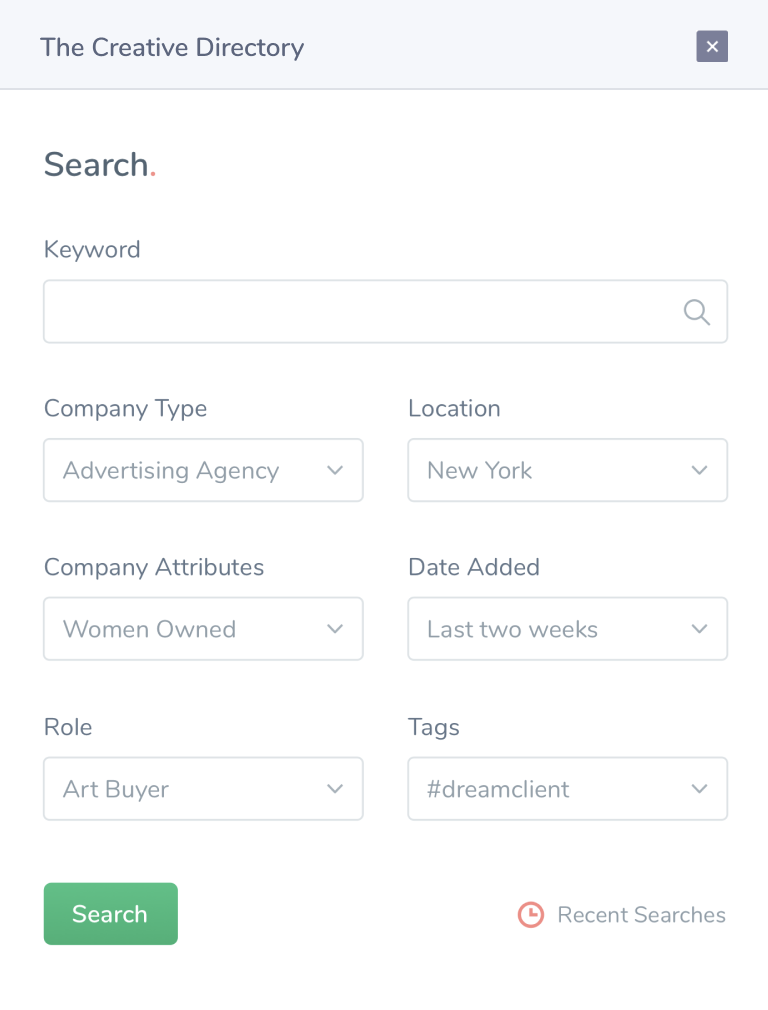Viewport: 768px width, 1010px height.
Task: Click the Keyword field label
Action: click(x=92, y=250)
